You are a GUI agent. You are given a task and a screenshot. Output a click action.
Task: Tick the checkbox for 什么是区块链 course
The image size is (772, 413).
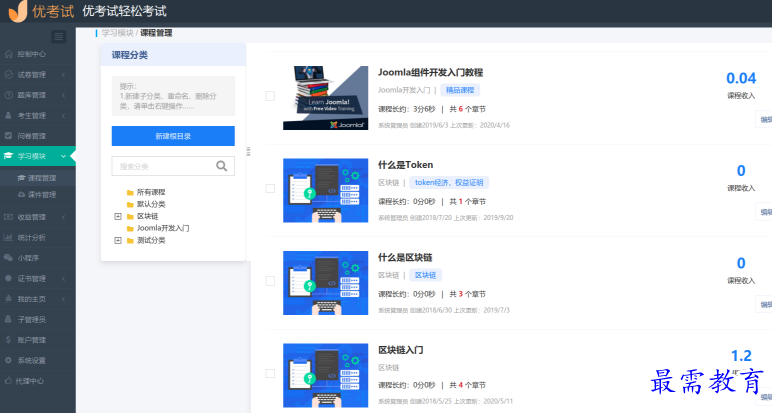point(270,281)
